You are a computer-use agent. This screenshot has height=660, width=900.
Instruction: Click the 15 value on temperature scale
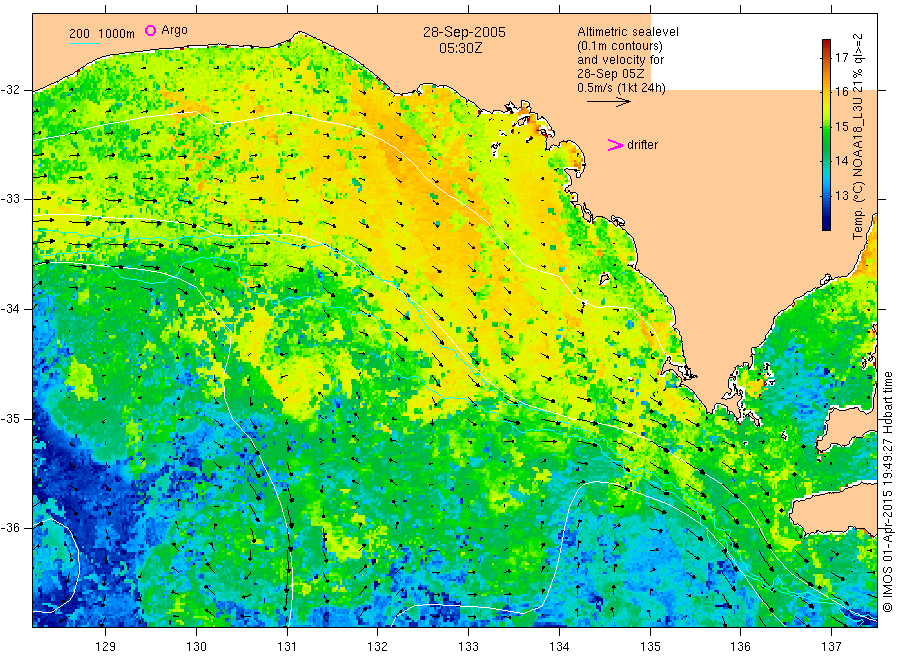tap(841, 126)
